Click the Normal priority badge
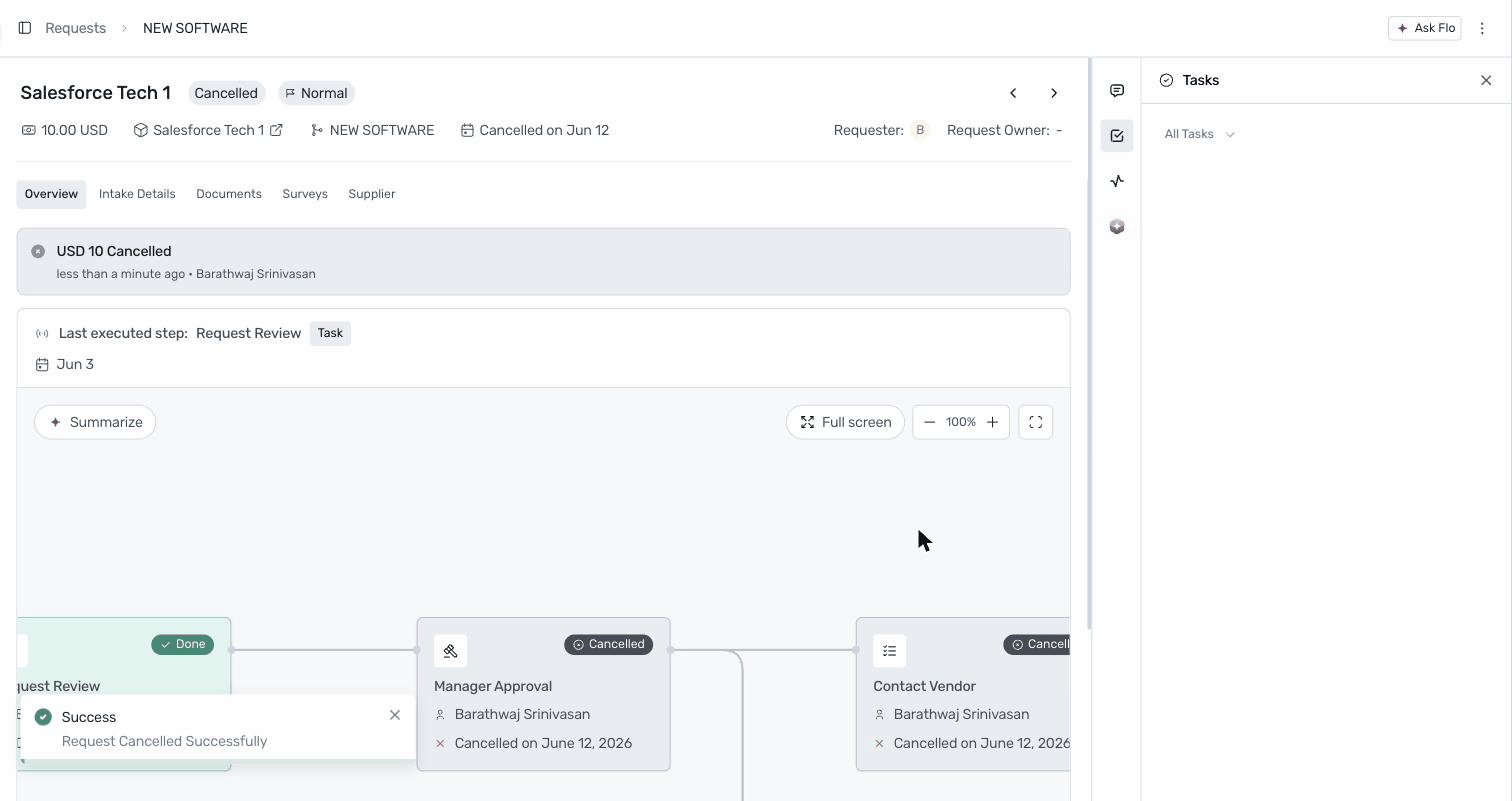The image size is (1512, 801). 316,93
